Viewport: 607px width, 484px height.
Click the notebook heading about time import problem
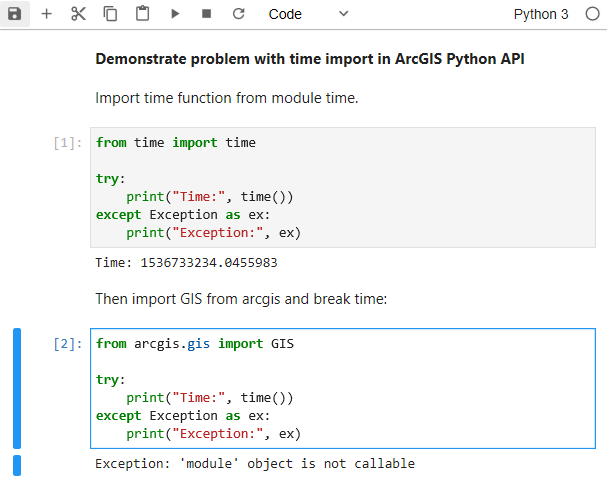(310, 59)
